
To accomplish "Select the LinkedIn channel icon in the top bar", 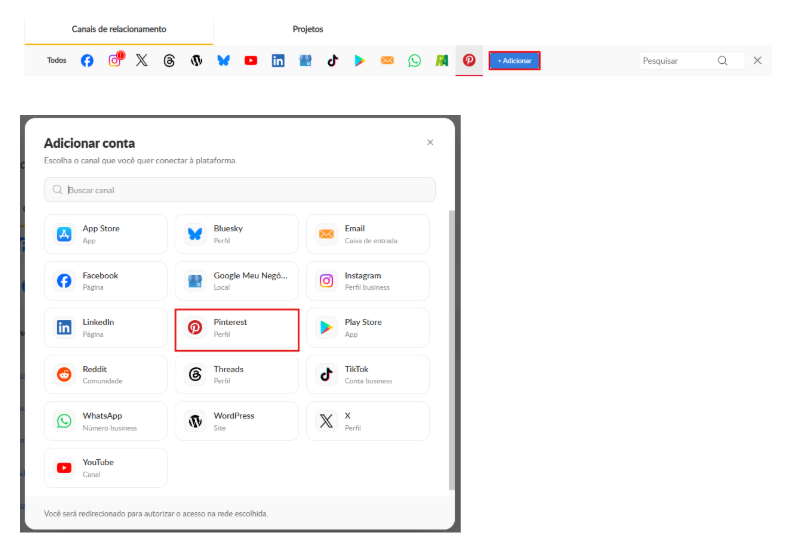I will point(278,61).
